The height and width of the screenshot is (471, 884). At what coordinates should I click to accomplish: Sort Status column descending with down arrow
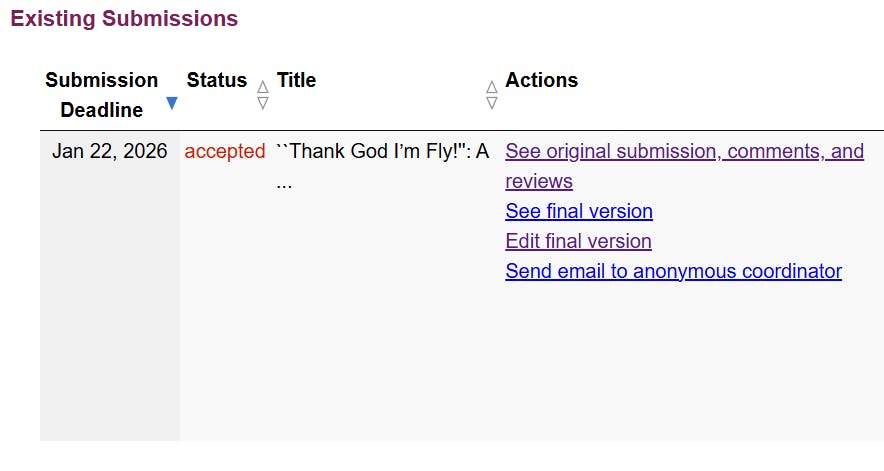pyautogui.click(x=263, y=102)
